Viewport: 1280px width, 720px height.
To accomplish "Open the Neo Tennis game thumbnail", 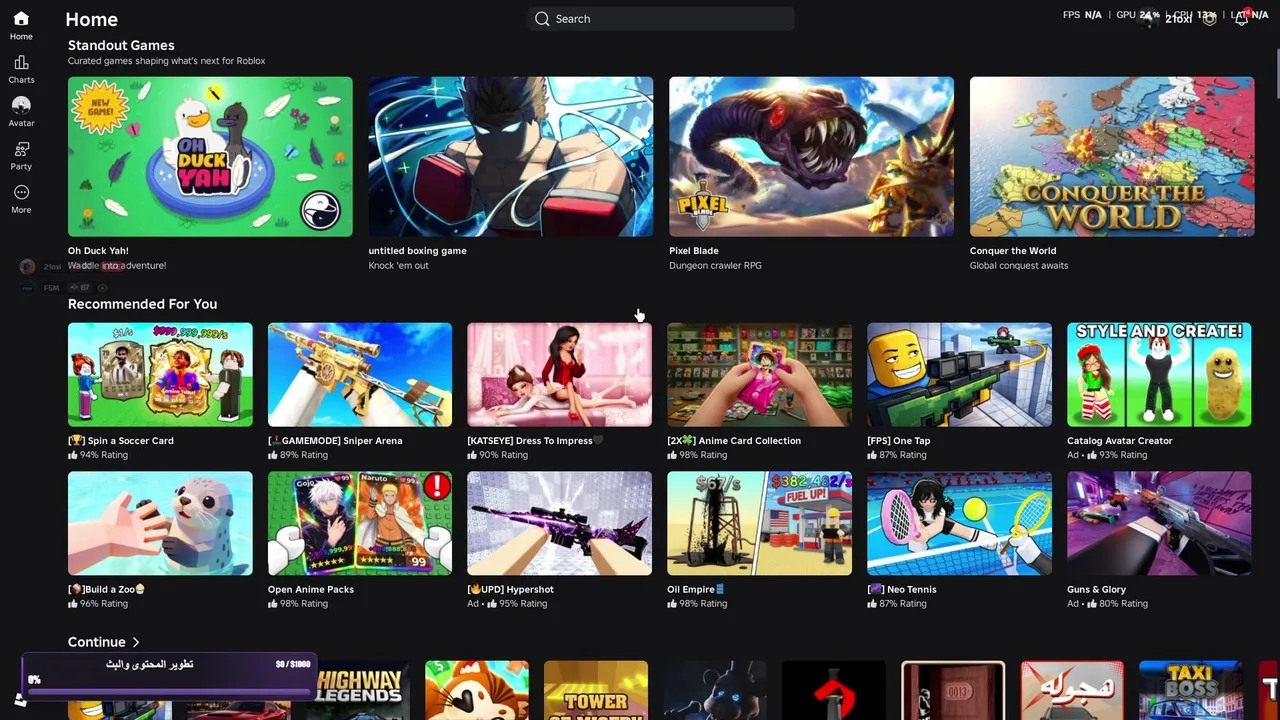I will point(959,523).
